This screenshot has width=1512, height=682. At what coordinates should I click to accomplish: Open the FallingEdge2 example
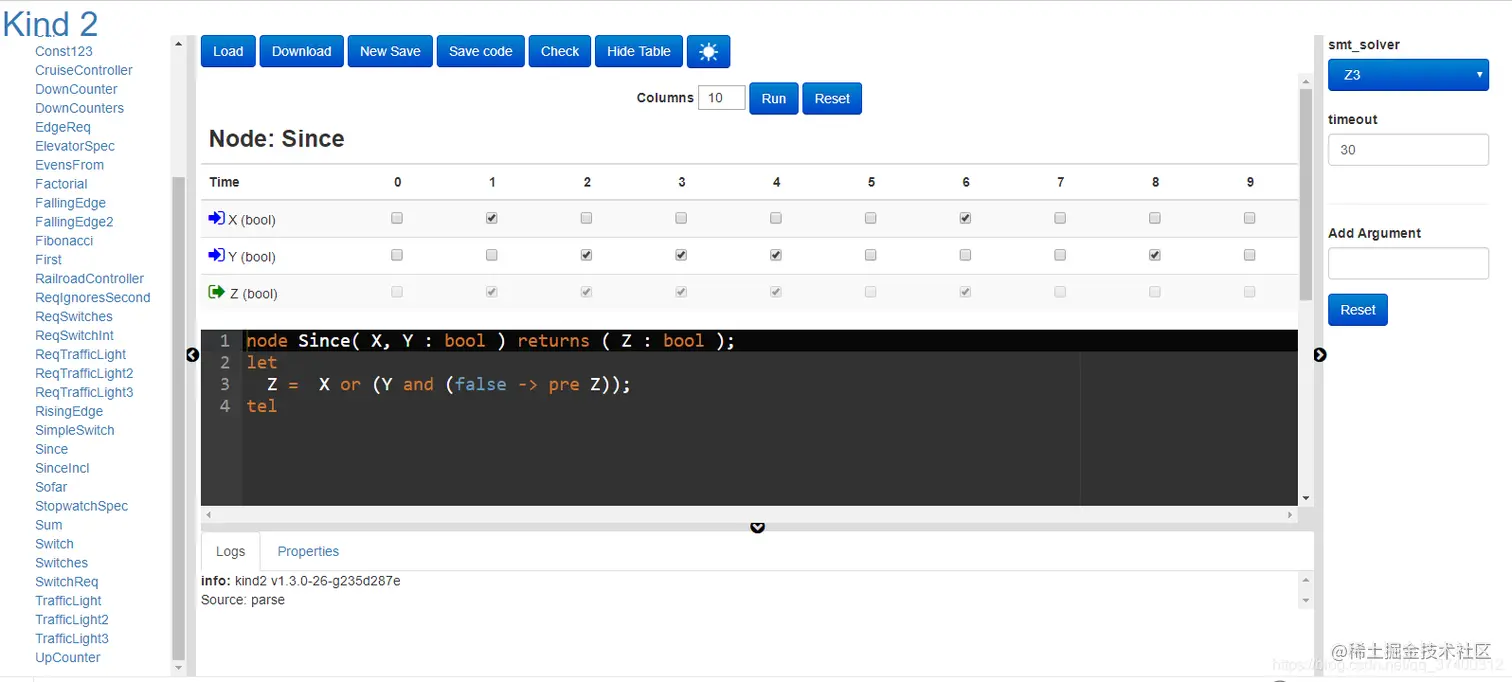coord(74,222)
